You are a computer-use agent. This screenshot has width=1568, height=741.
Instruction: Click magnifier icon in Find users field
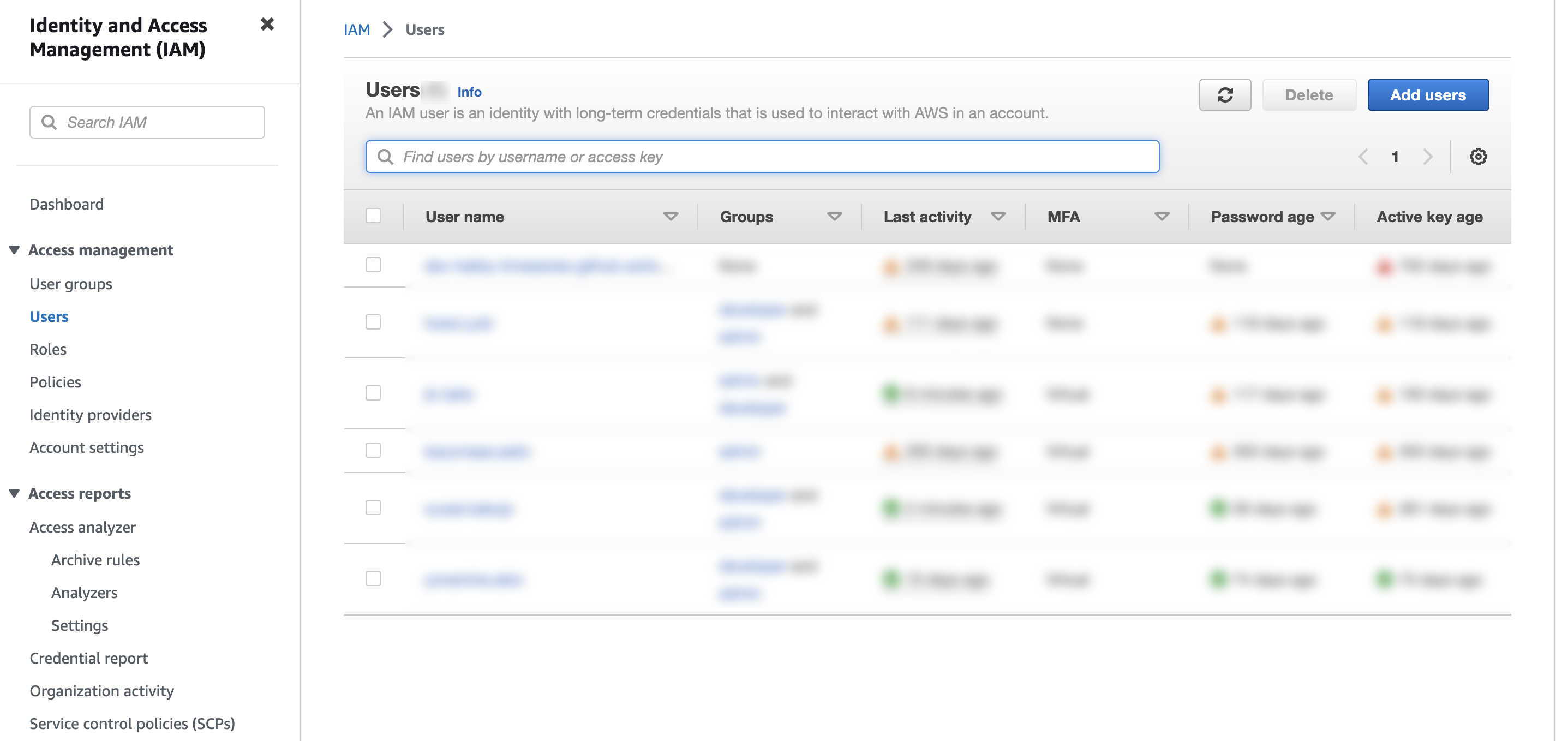[385, 157]
